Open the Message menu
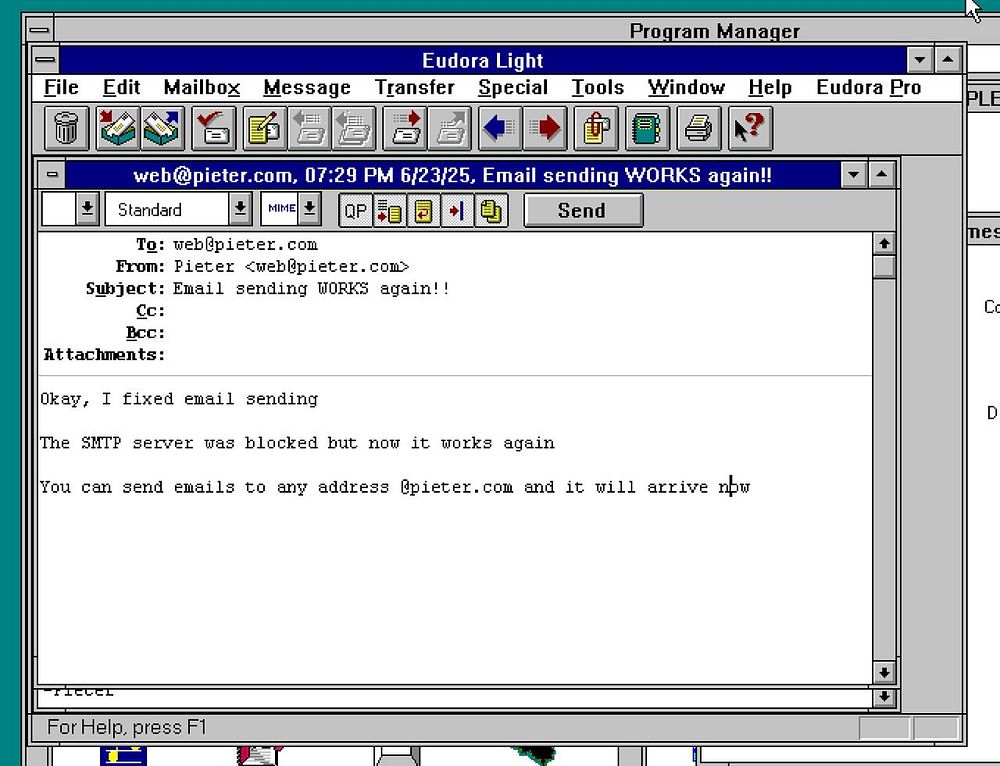The width and height of the screenshot is (1000, 766). coord(307,87)
